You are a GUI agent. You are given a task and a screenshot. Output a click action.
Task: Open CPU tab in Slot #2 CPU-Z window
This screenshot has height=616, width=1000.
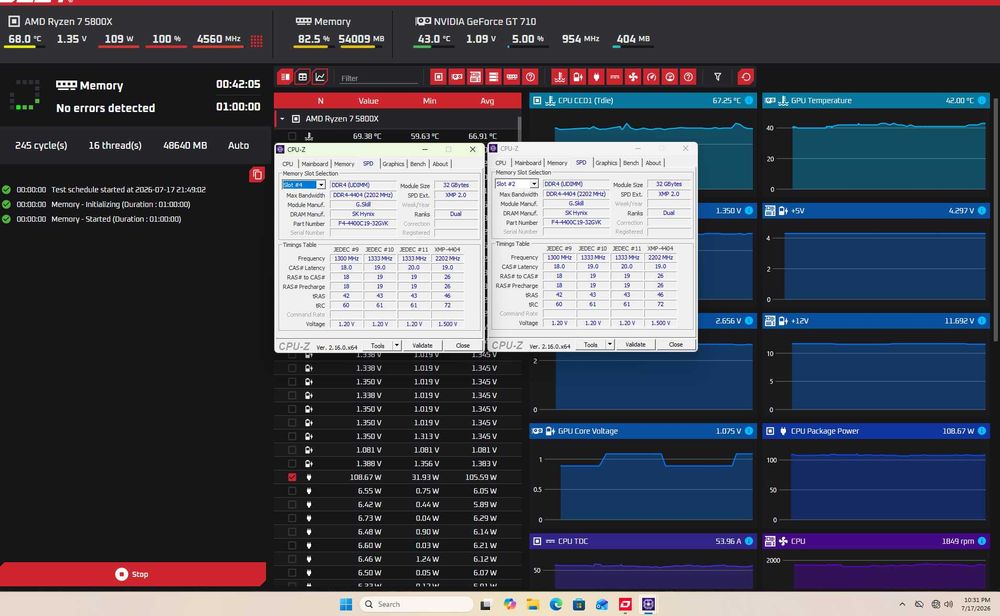pos(501,163)
